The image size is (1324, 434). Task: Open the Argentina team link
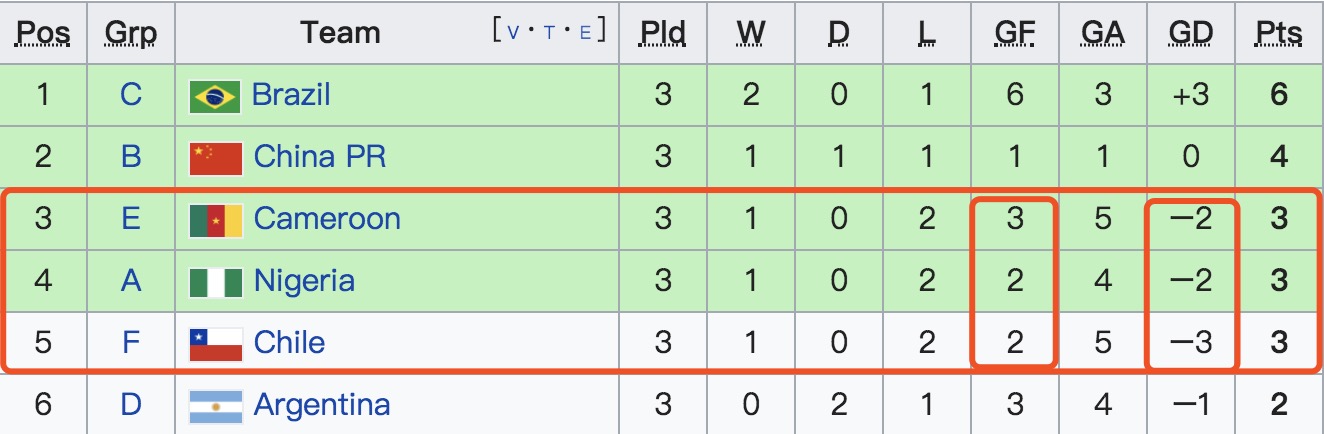click(x=322, y=404)
